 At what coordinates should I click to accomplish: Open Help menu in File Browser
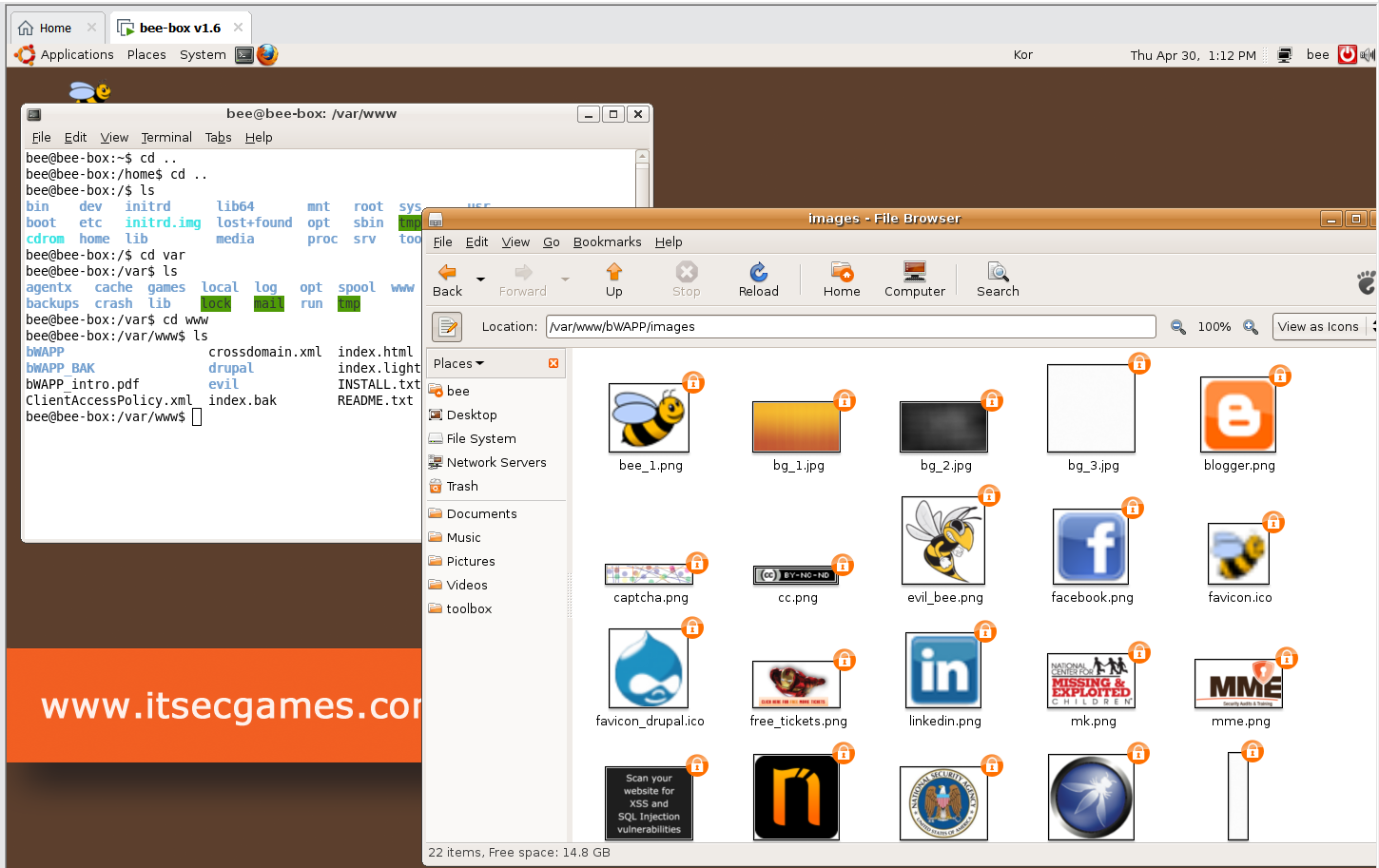tap(669, 242)
